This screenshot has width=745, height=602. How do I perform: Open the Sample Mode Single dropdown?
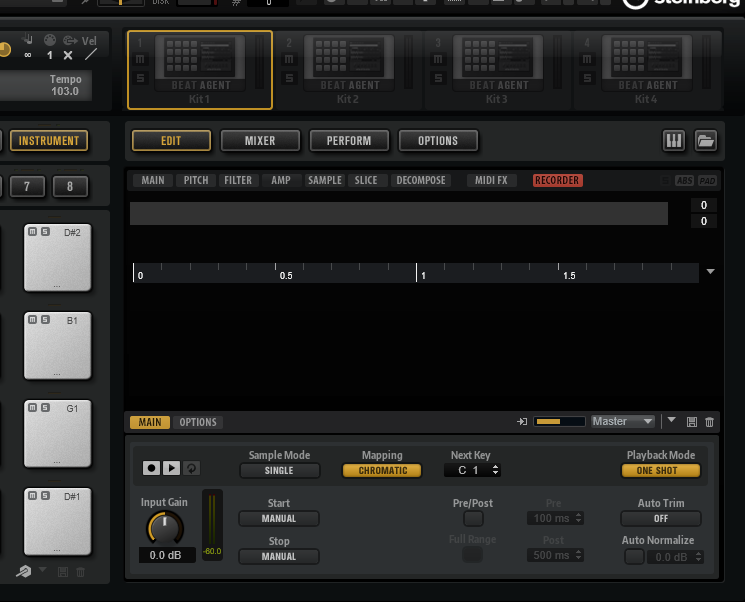(x=279, y=471)
